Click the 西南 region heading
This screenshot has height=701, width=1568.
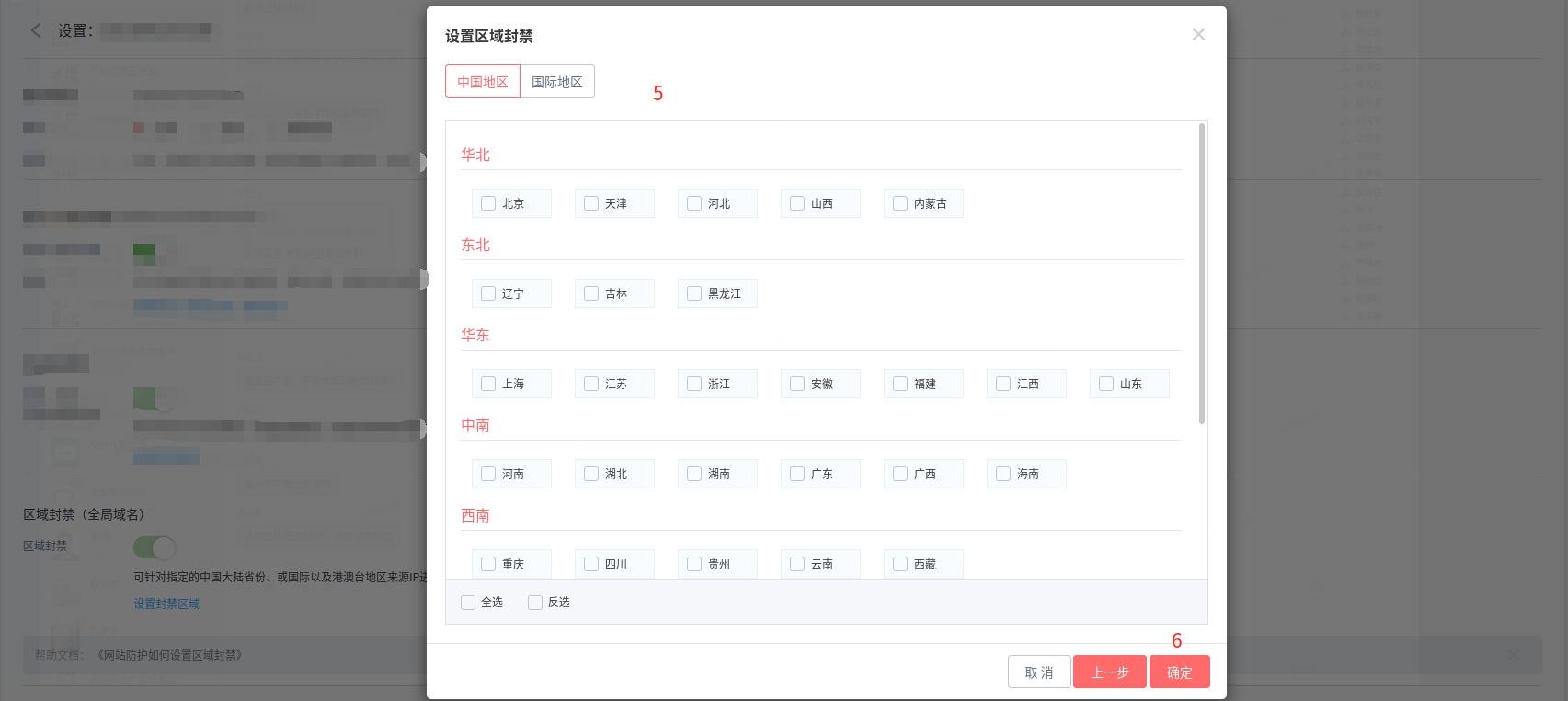pos(475,515)
